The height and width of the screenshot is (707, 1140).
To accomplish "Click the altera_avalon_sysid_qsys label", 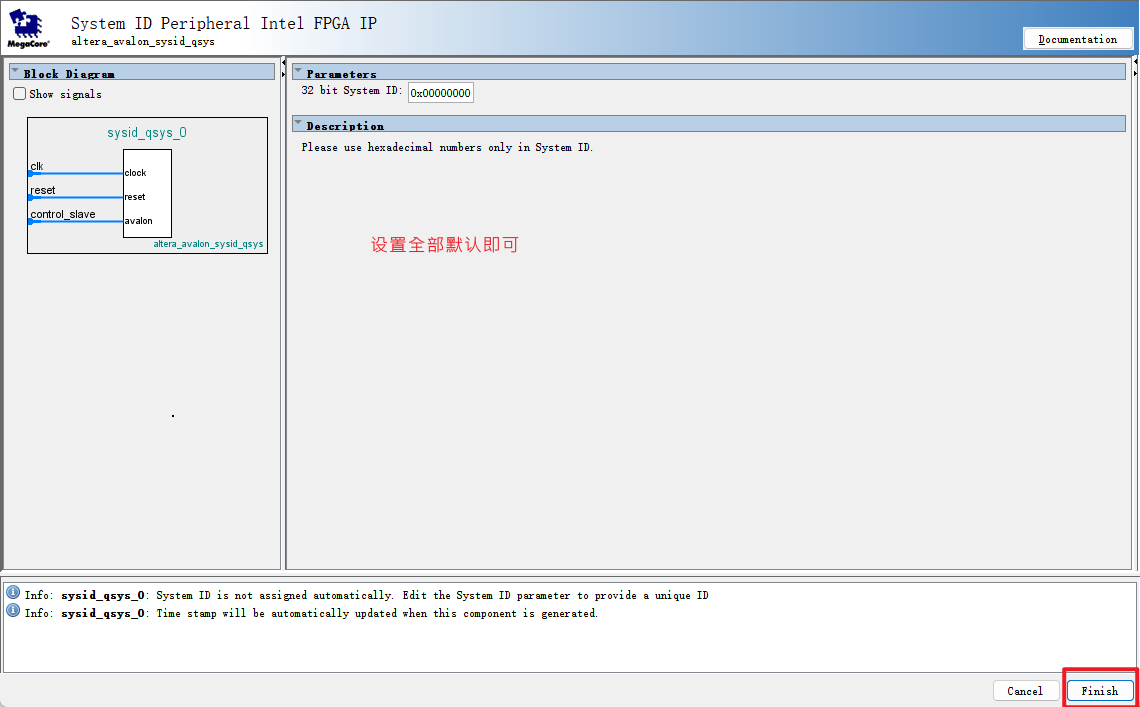I will 207,243.
